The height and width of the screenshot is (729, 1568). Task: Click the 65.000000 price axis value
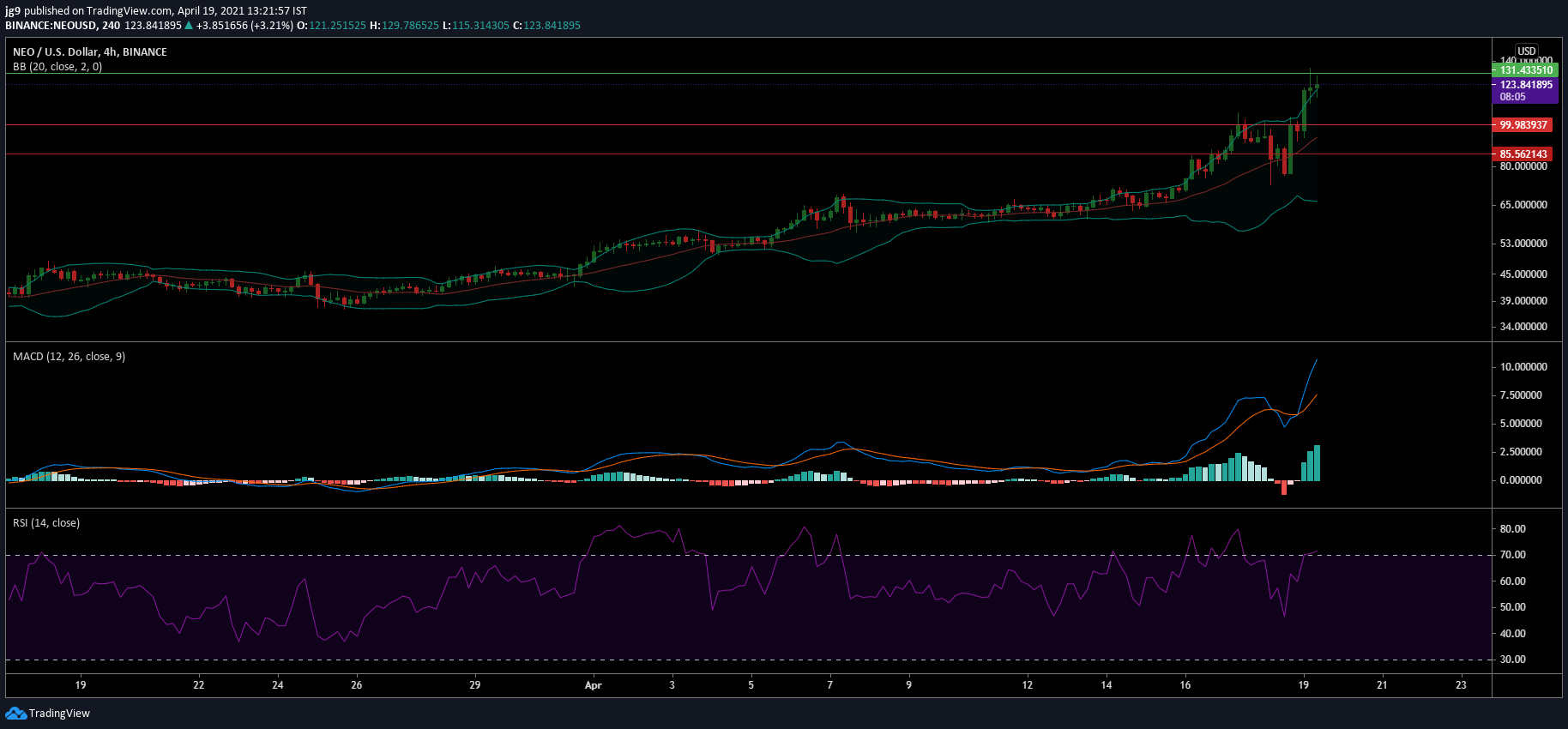(1523, 205)
